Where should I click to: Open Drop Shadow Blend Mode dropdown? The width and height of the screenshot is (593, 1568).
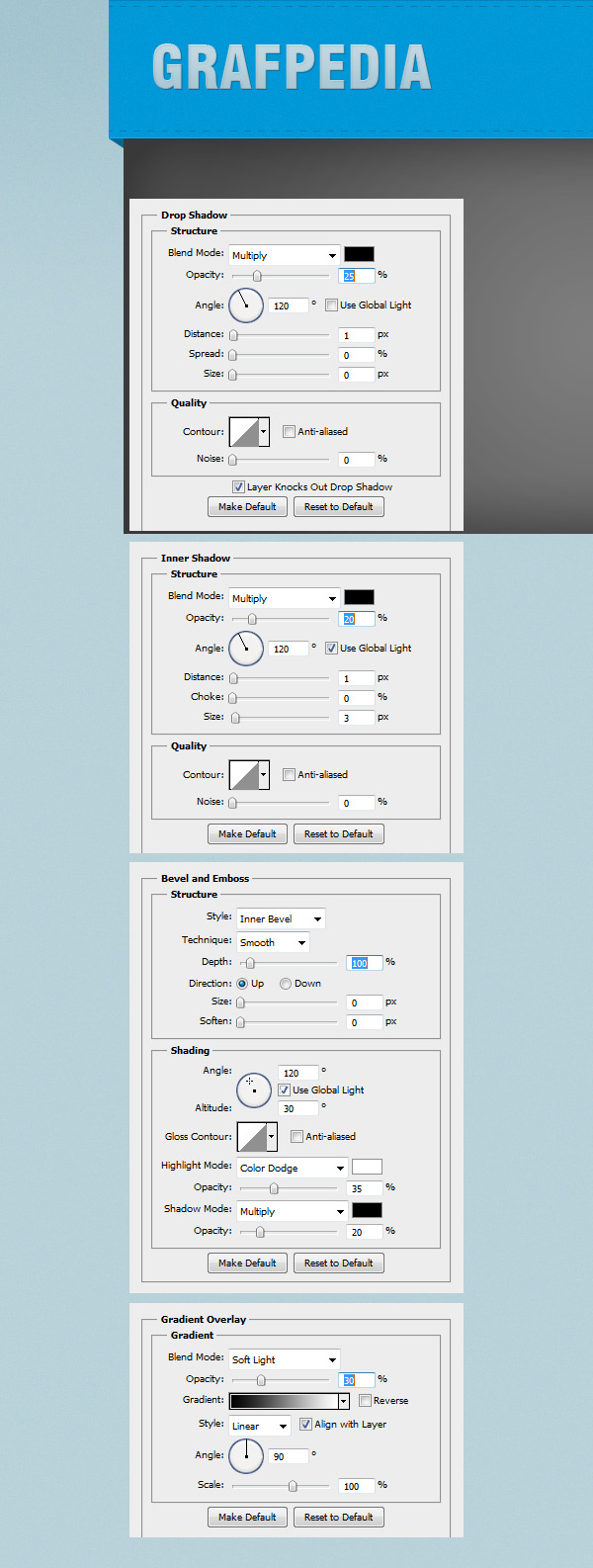point(285,255)
